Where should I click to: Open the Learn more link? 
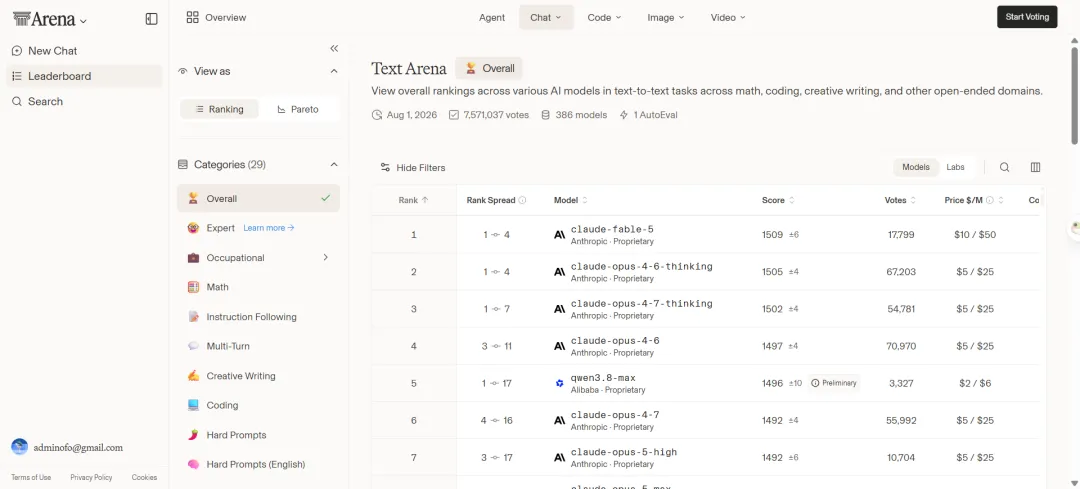click(269, 228)
